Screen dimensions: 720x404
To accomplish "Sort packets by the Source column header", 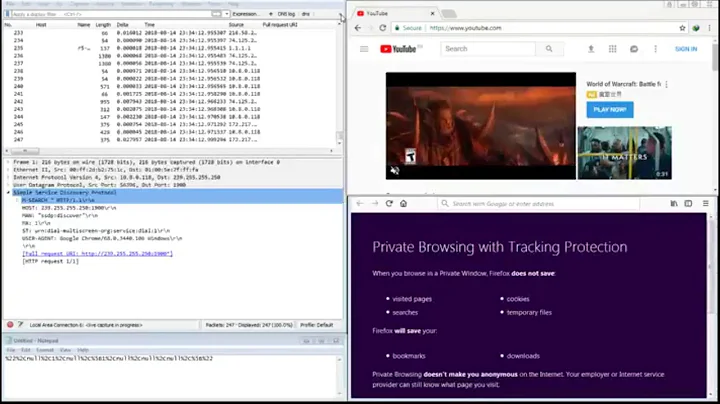I will click(x=236, y=25).
